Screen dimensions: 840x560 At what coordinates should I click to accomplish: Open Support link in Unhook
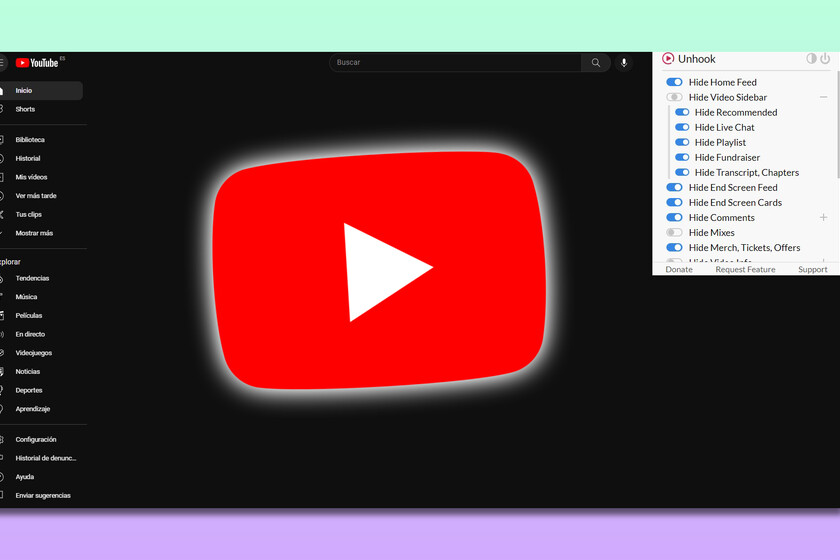[x=813, y=270]
